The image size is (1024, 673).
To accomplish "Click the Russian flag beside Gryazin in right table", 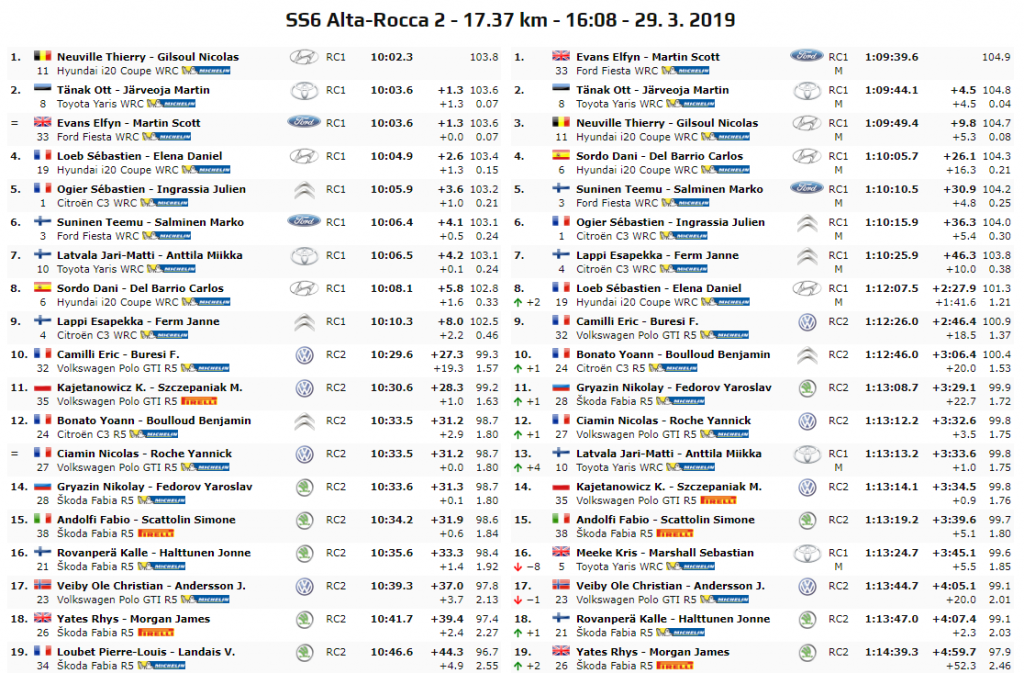I will click(560, 388).
